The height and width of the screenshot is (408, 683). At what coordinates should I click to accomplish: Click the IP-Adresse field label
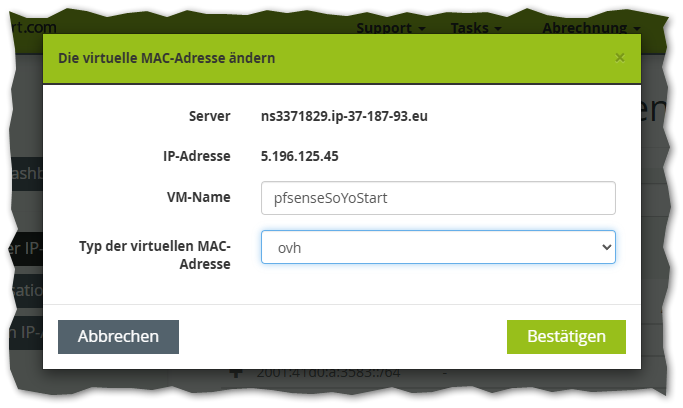(x=197, y=156)
